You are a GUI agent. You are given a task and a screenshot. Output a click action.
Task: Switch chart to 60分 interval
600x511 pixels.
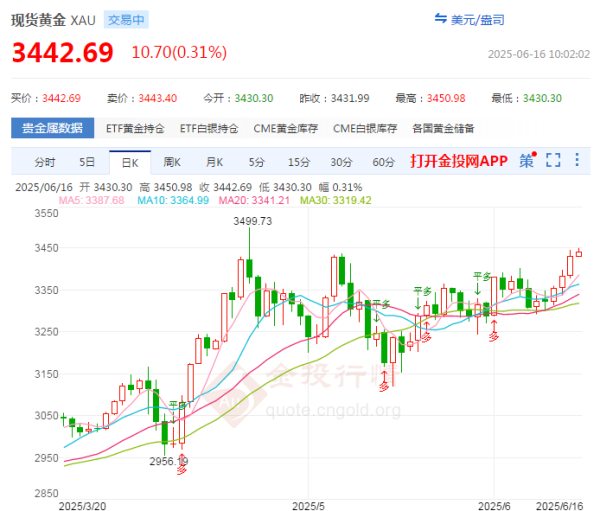pos(383,162)
